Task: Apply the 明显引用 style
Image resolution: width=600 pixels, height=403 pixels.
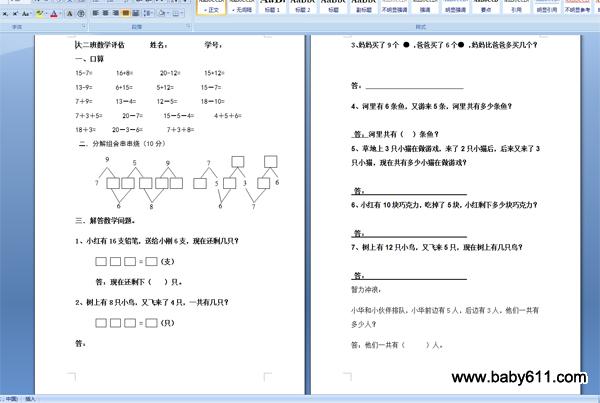Action: (547, 7)
